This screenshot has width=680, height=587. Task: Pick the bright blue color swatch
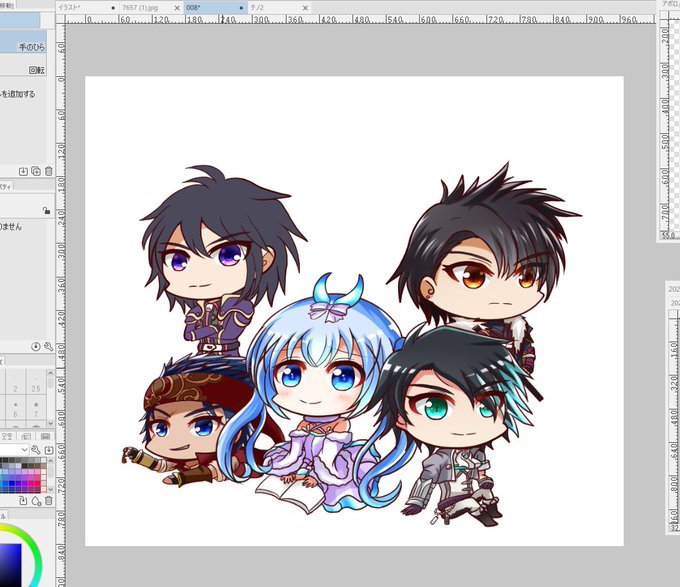13,483
